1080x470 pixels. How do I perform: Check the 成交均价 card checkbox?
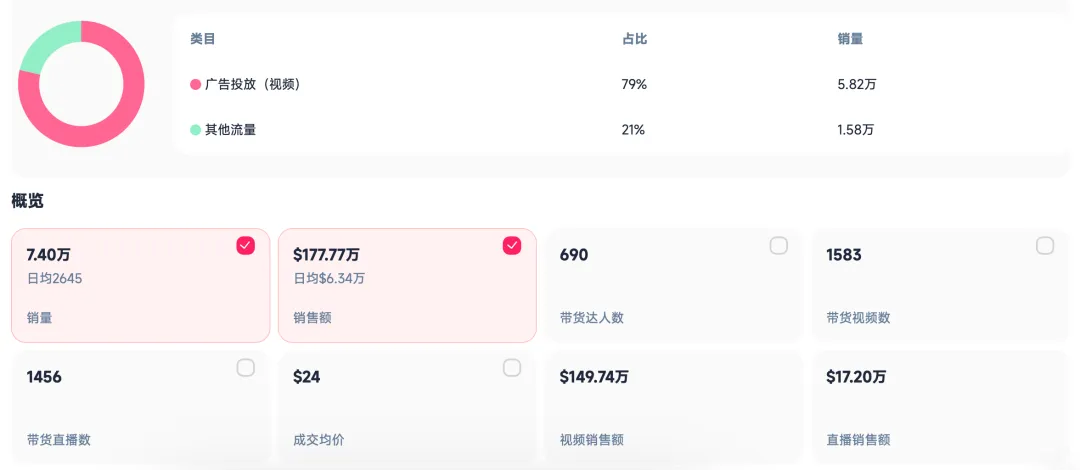pyautogui.click(x=512, y=368)
